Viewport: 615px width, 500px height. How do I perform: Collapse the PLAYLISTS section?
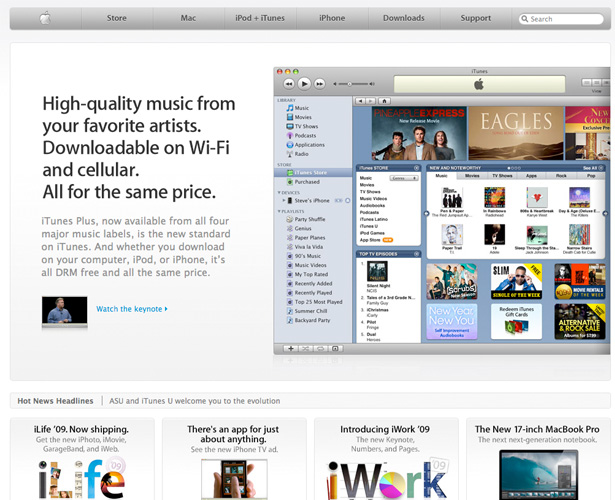279,211
